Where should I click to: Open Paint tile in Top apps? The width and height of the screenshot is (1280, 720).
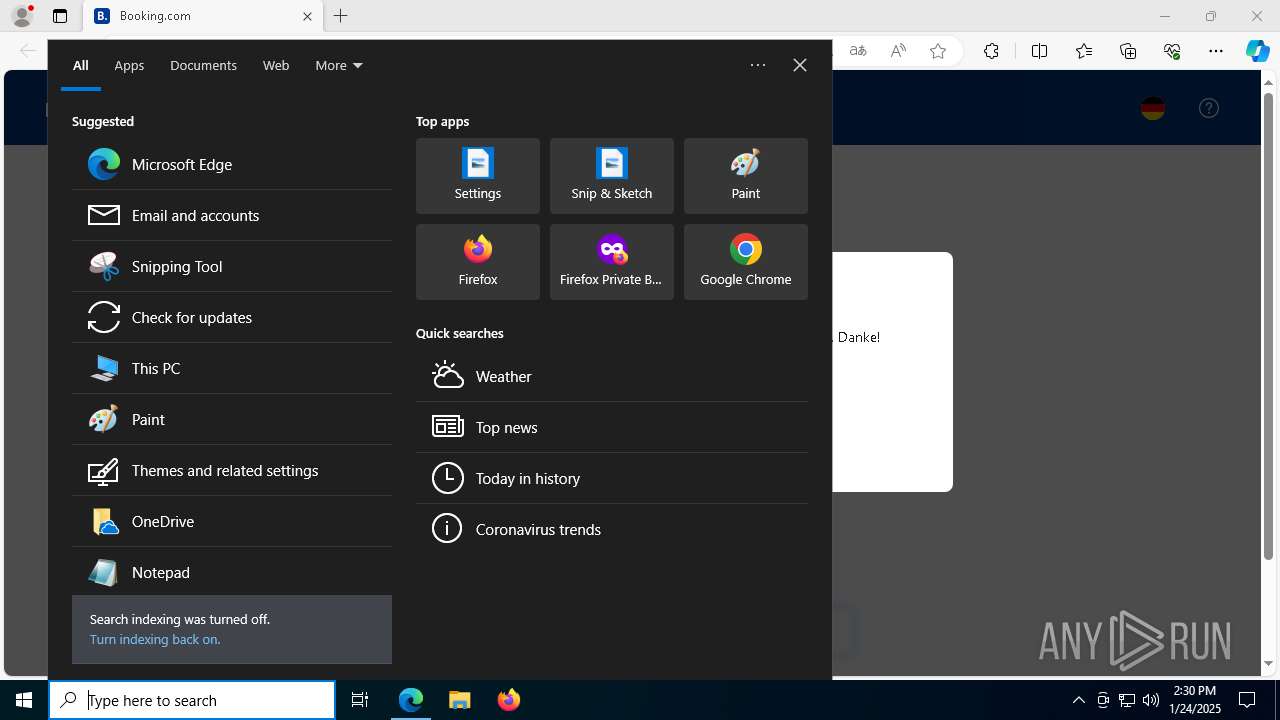pos(746,176)
